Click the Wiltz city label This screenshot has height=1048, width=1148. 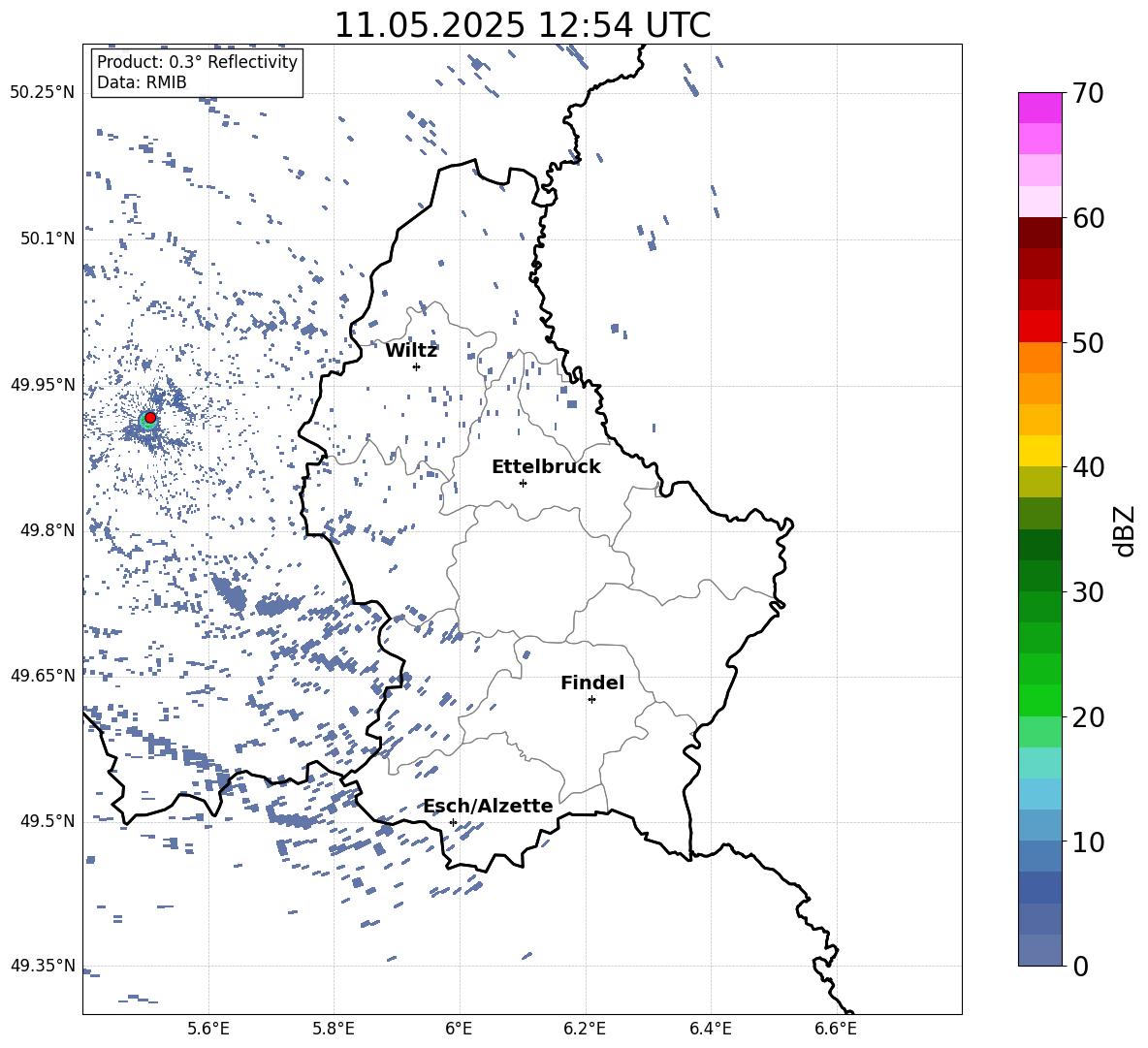coord(411,351)
